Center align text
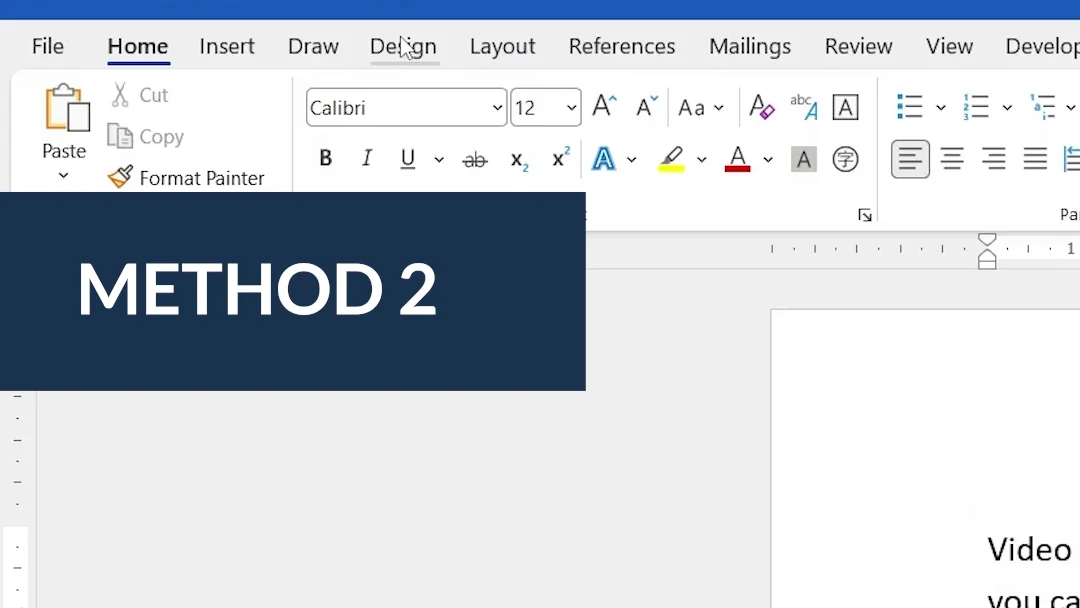This screenshot has width=1080, height=608. 952,159
